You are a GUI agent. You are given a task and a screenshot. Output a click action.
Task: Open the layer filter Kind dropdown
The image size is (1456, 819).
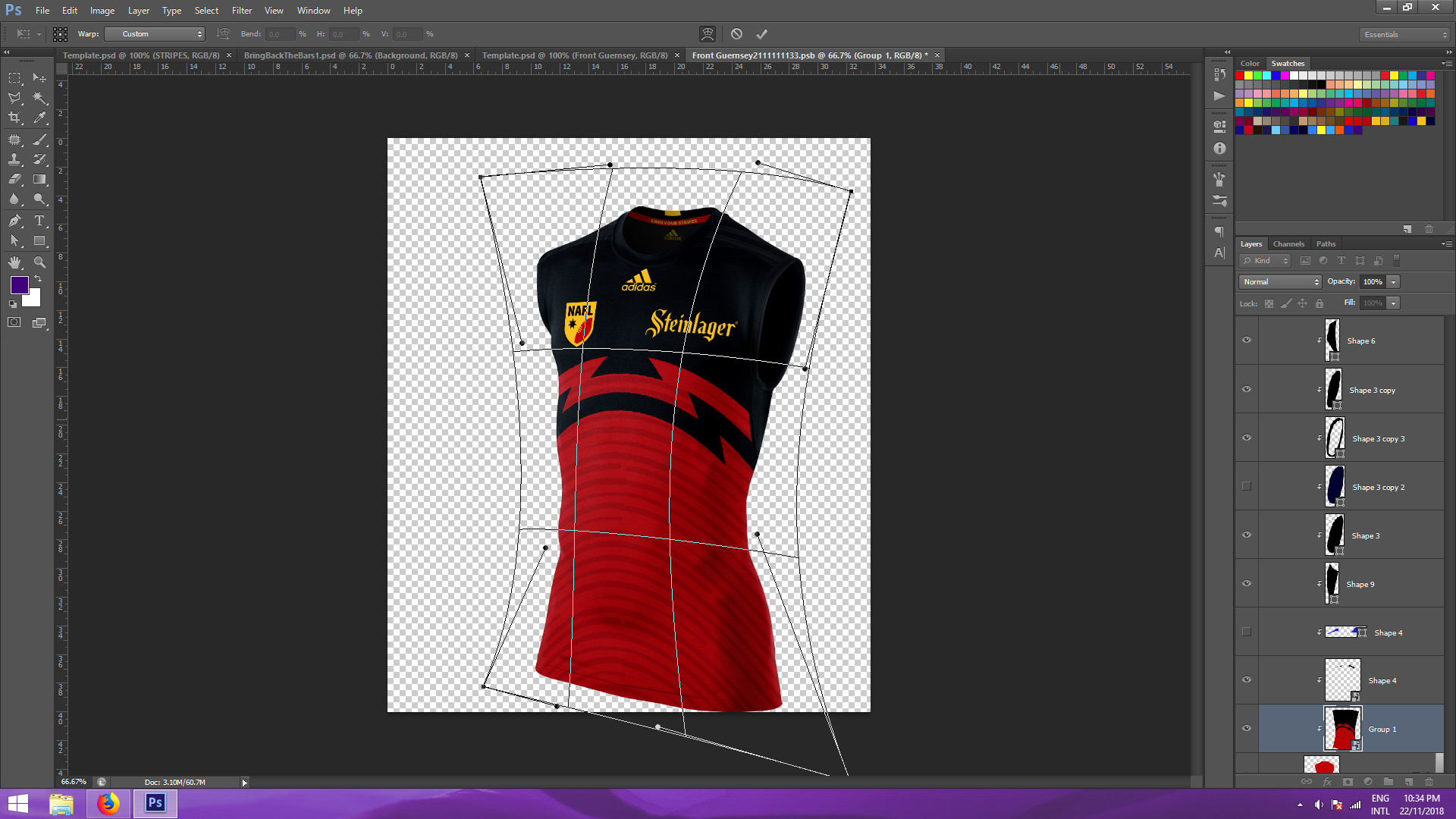pos(1265,261)
